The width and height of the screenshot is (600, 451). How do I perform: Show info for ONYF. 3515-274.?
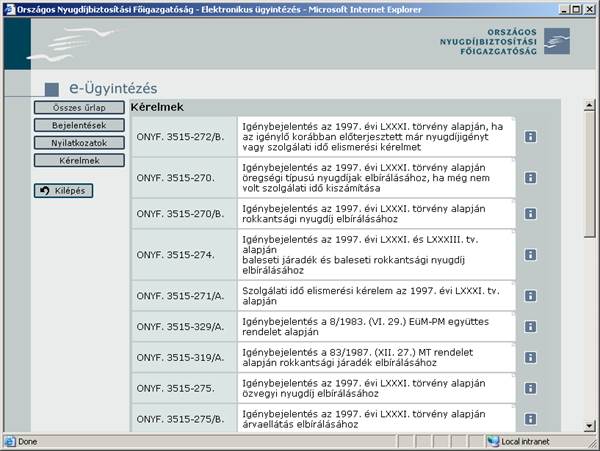pyautogui.click(x=531, y=257)
